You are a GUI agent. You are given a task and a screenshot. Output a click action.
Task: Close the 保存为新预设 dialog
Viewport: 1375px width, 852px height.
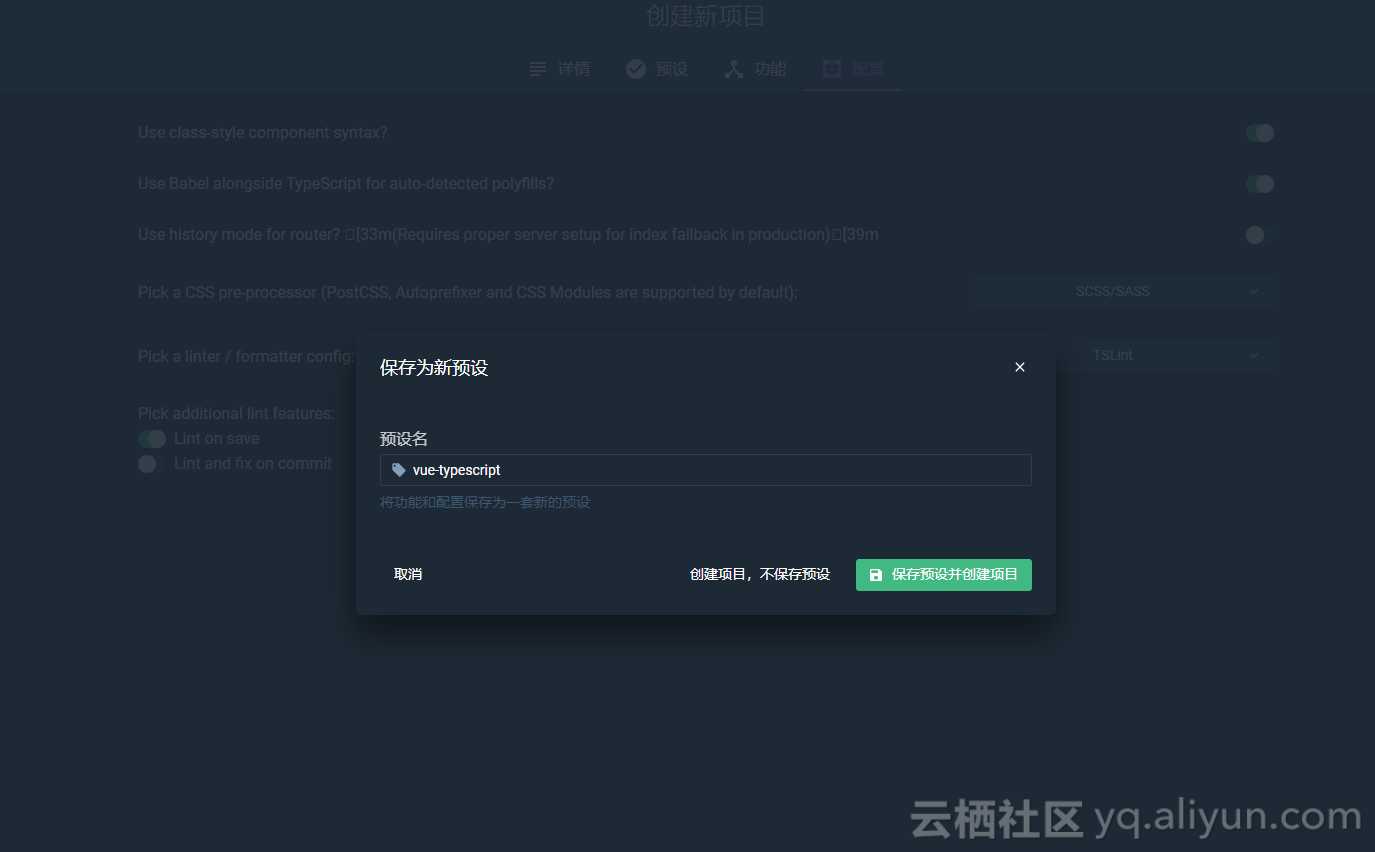point(1019,367)
